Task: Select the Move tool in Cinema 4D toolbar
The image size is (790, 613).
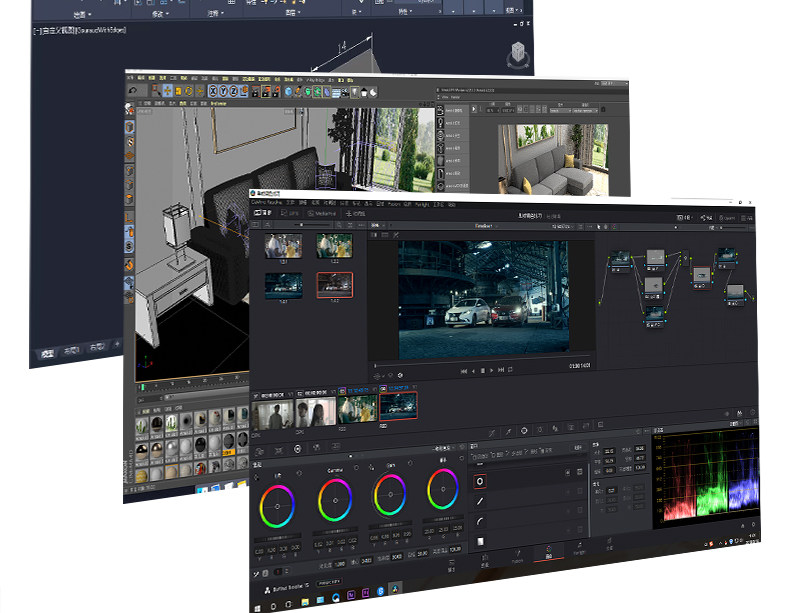Action: (x=167, y=91)
